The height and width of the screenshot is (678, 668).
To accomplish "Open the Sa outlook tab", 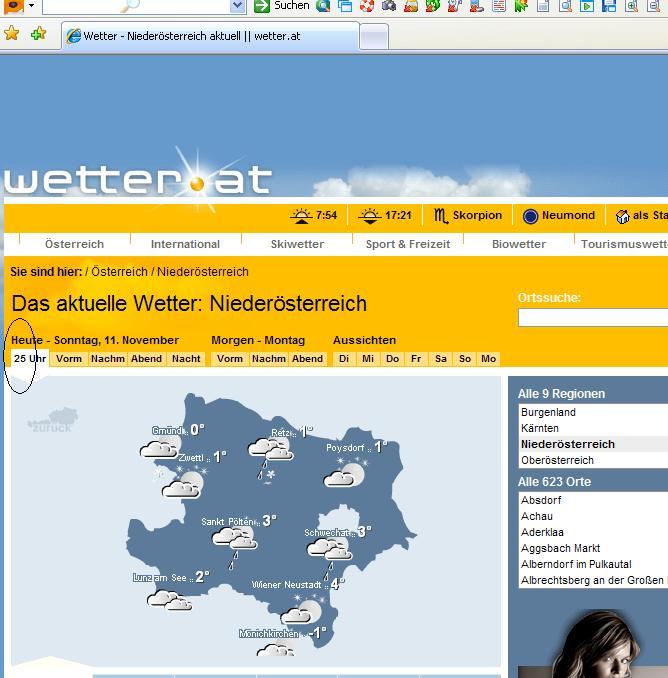I will tap(441, 358).
